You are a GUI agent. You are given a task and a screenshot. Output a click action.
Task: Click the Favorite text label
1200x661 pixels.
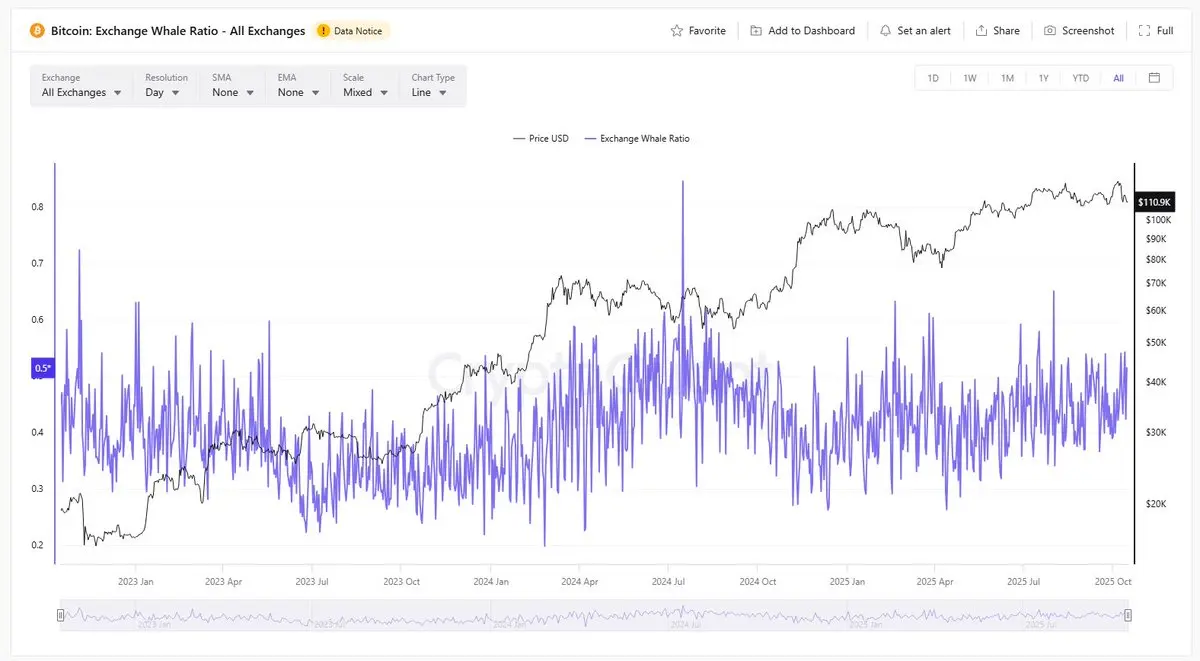pos(707,31)
